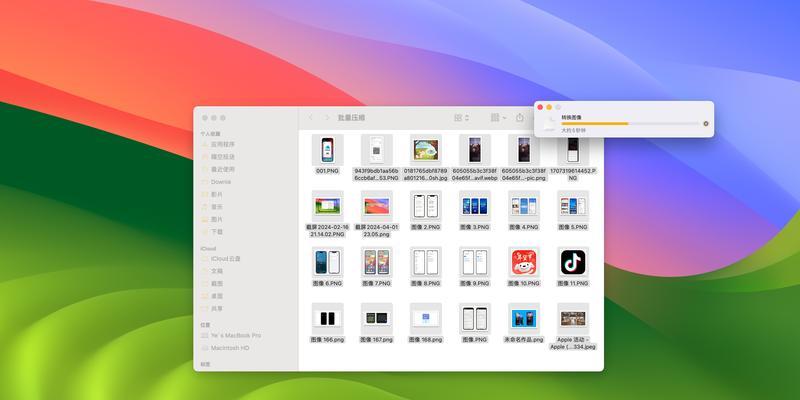The height and width of the screenshot is (400, 800).
Task: Select the 截屏 2024-02-16 21.14.02.PNG screenshot
Action: [x=328, y=206]
